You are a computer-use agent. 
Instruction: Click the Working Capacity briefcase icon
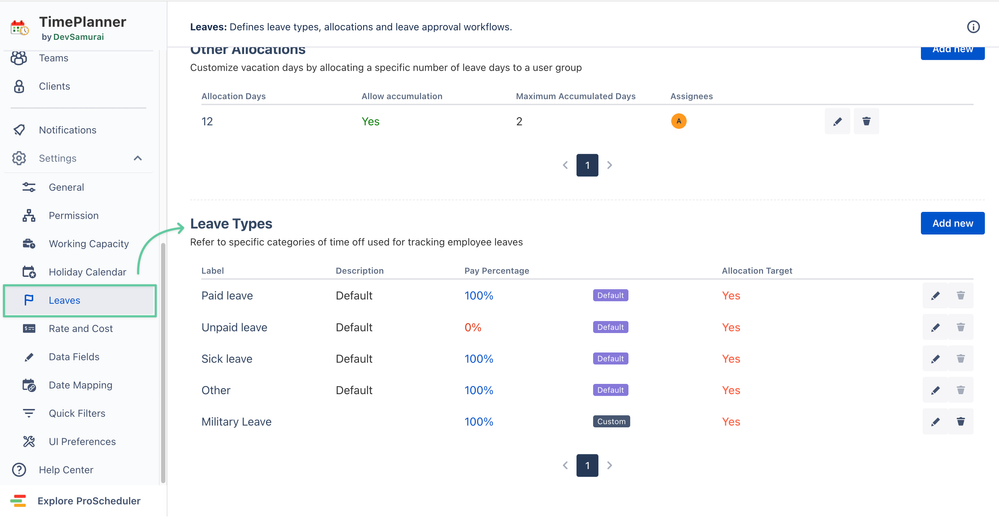coord(29,244)
